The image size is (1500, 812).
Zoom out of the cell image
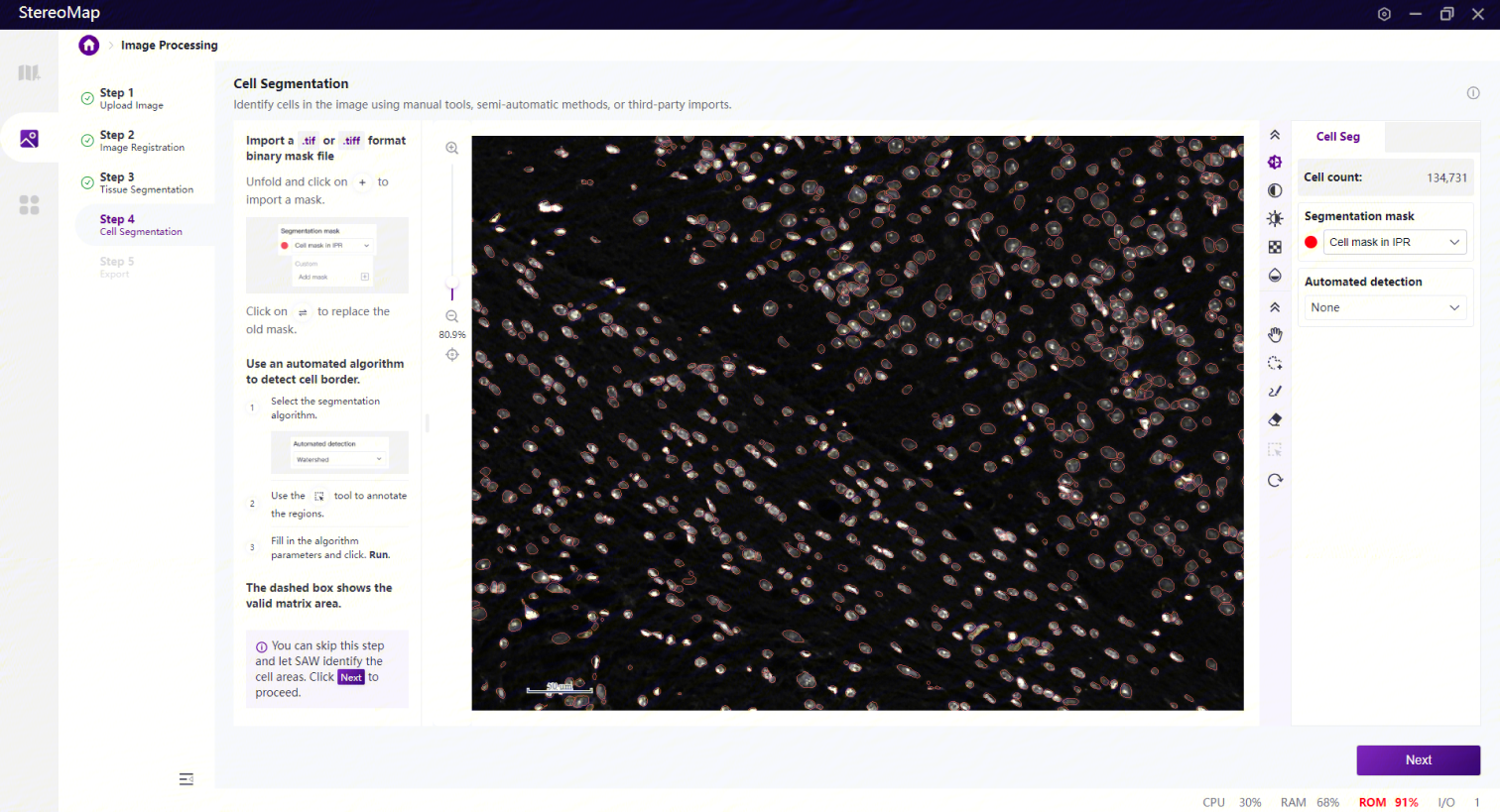point(451,316)
